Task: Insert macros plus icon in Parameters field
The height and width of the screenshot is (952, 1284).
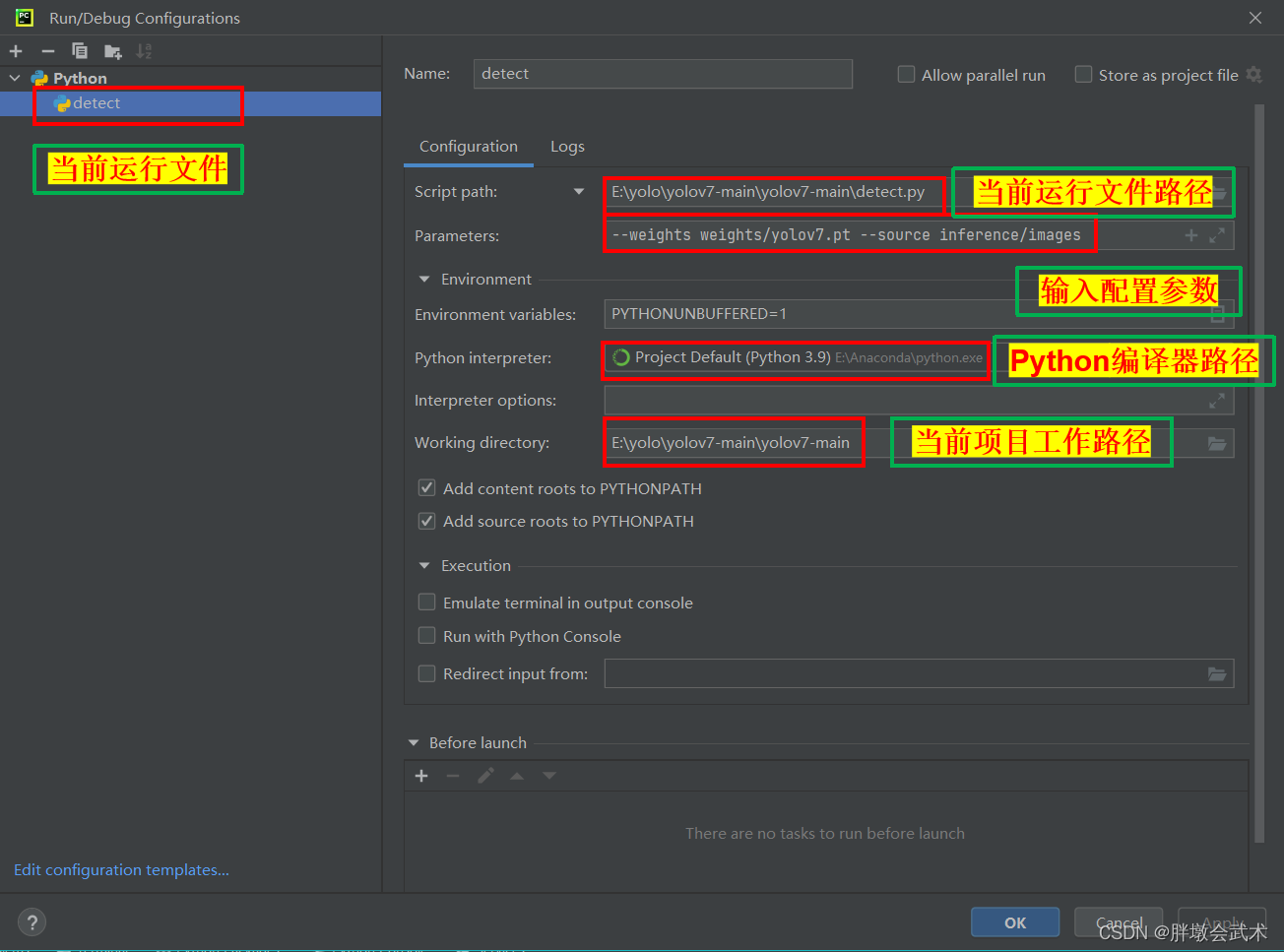Action: tap(1191, 235)
